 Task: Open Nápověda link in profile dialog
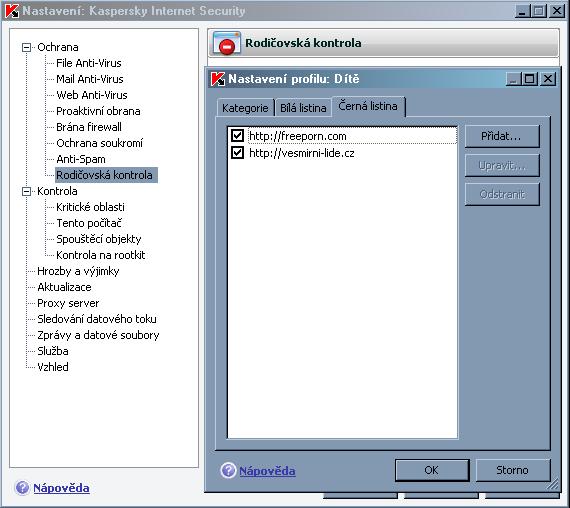click(267, 471)
